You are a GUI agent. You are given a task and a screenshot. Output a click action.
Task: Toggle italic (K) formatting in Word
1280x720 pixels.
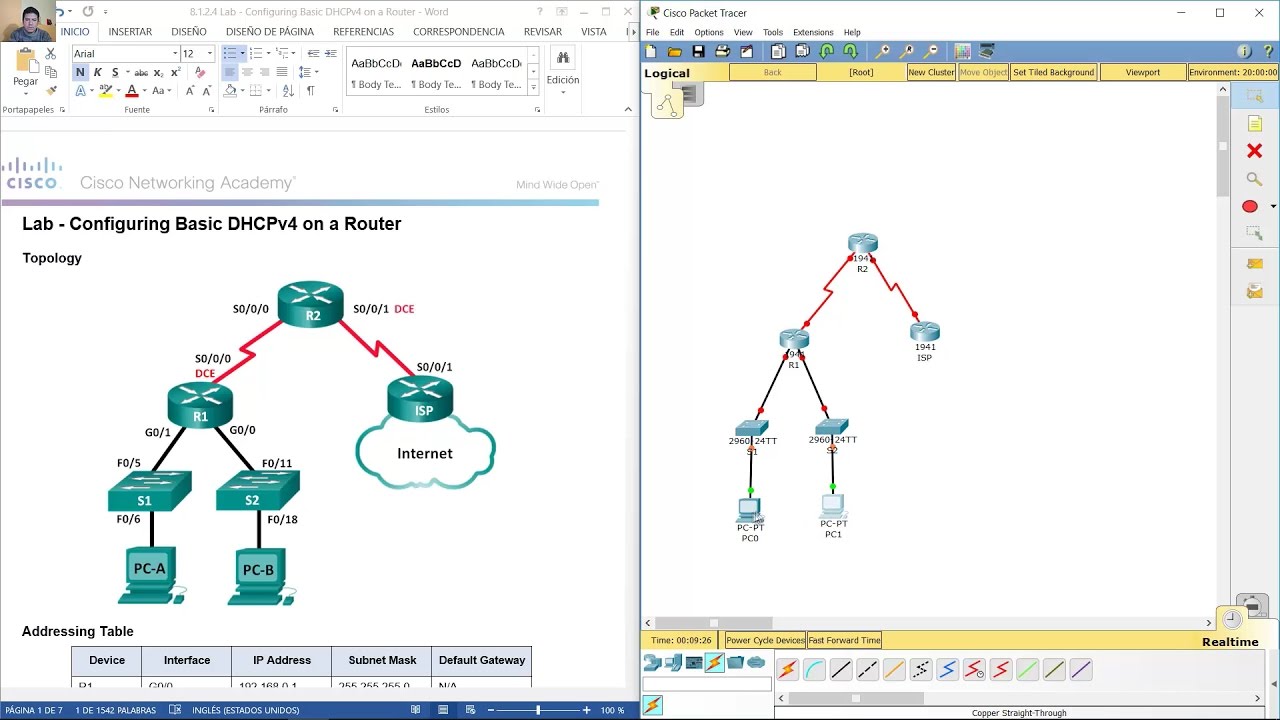pos(97,72)
